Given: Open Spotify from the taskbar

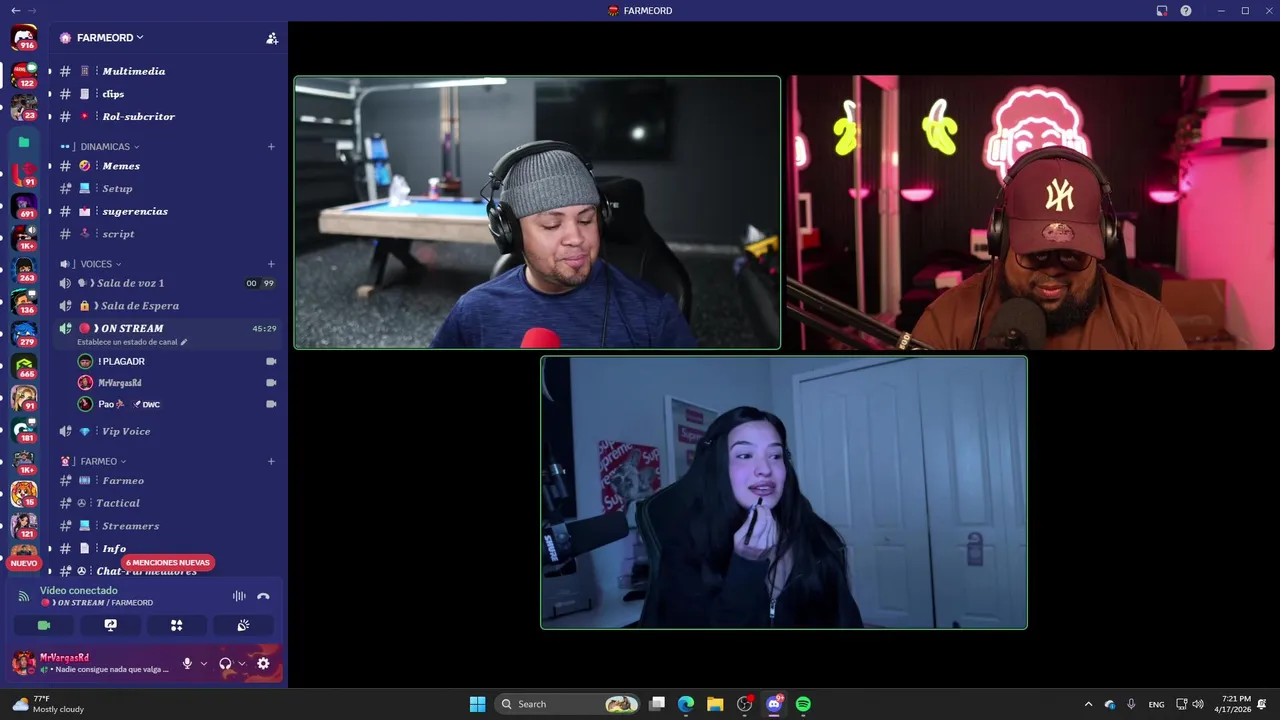Looking at the screenshot, I should pos(803,704).
